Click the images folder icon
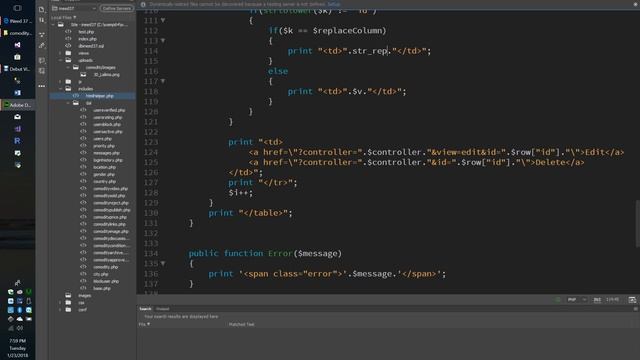Viewport: 640px width, 360px height. [x=68, y=296]
